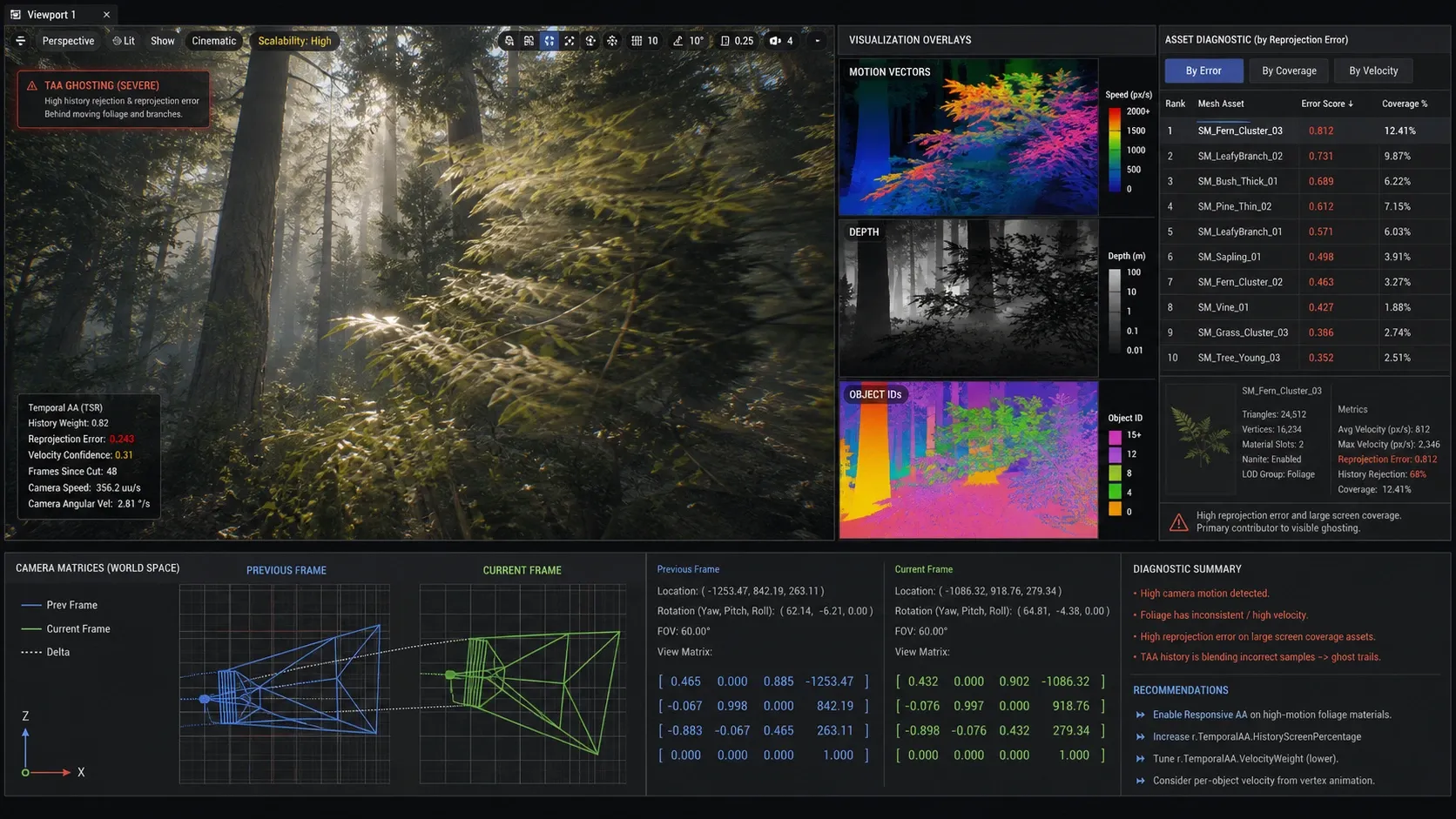
Task: Click the arrow icon beside the HistoryScreenPercentage recommendation
Action: click(1141, 737)
